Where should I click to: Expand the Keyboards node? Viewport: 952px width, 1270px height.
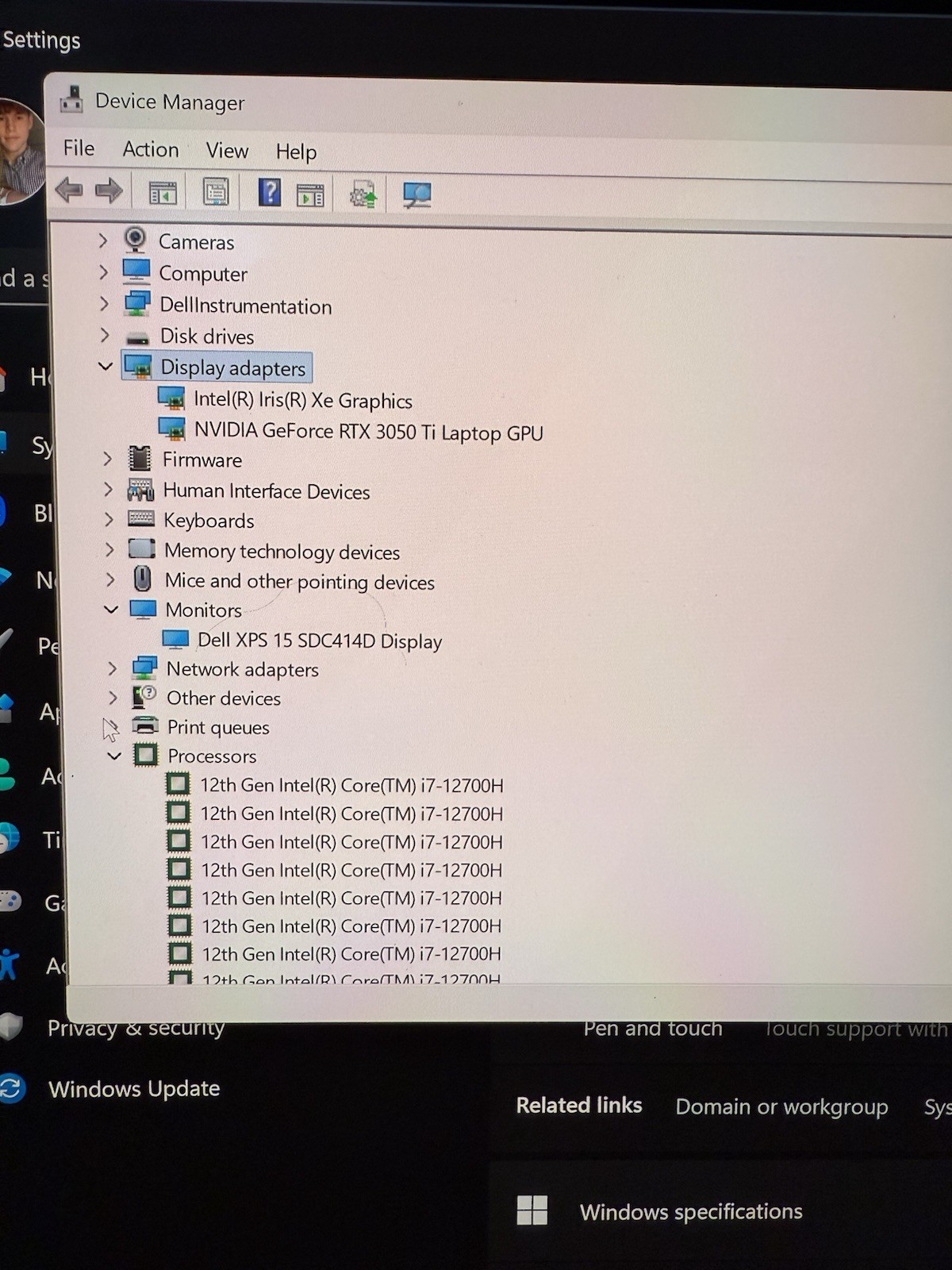pos(109,519)
